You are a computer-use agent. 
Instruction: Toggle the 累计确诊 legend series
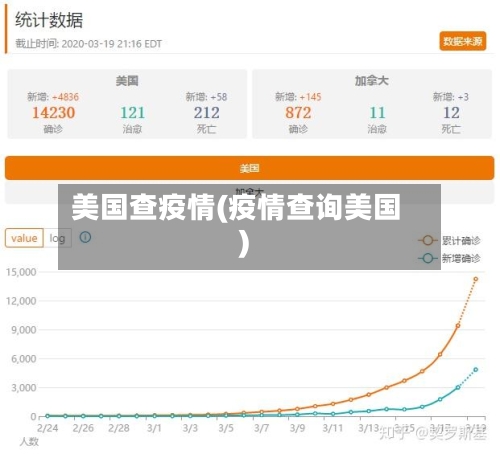449,240
